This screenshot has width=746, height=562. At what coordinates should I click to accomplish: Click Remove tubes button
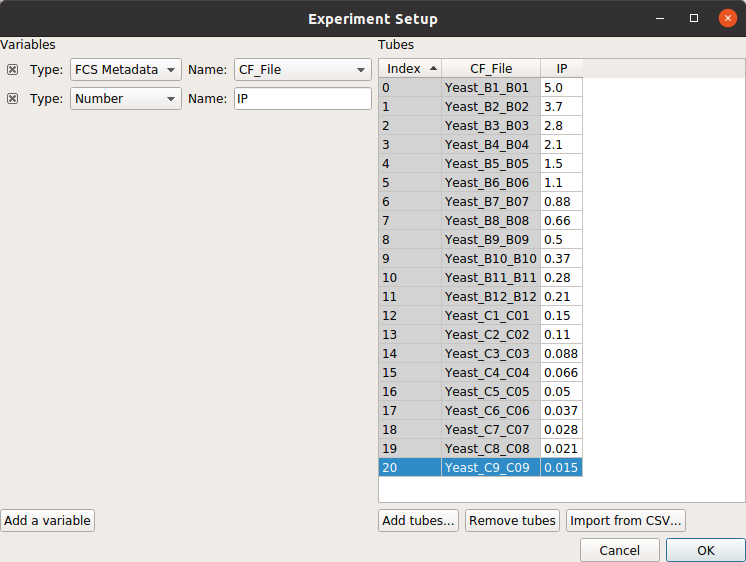pos(512,520)
